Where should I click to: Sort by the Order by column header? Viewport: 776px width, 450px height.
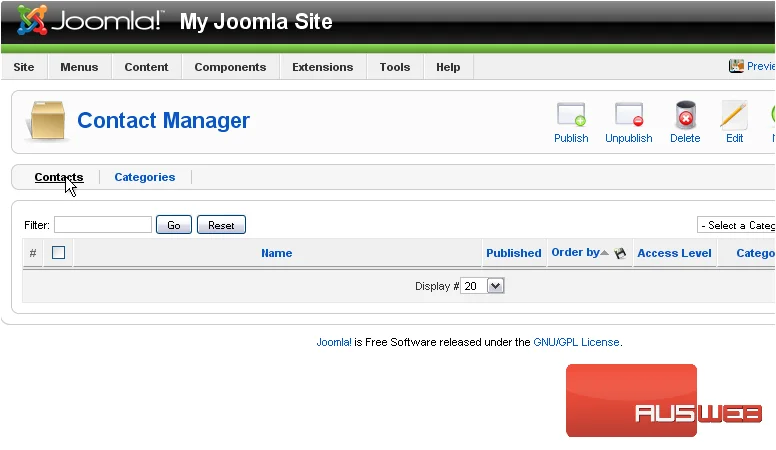tap(576, 252)
